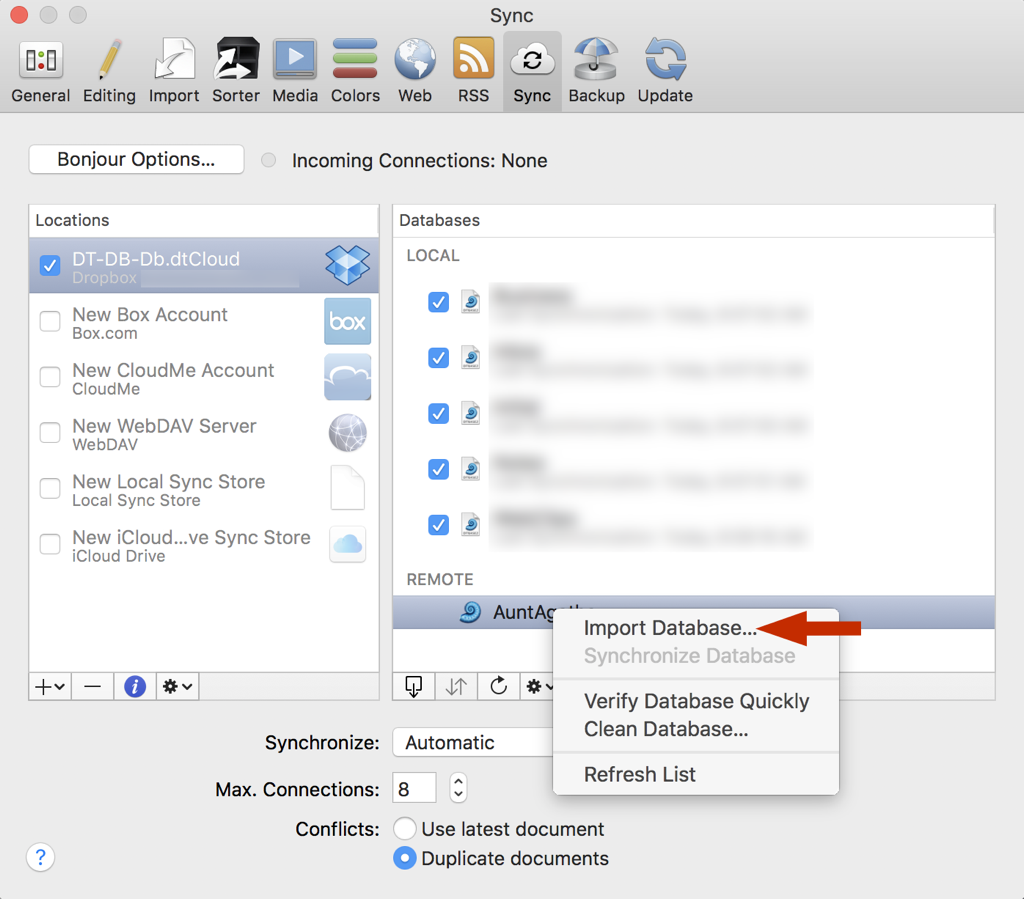1024x899 pixels.
Task: Open the Sorter preferences pane
Action: pos(236,71)
